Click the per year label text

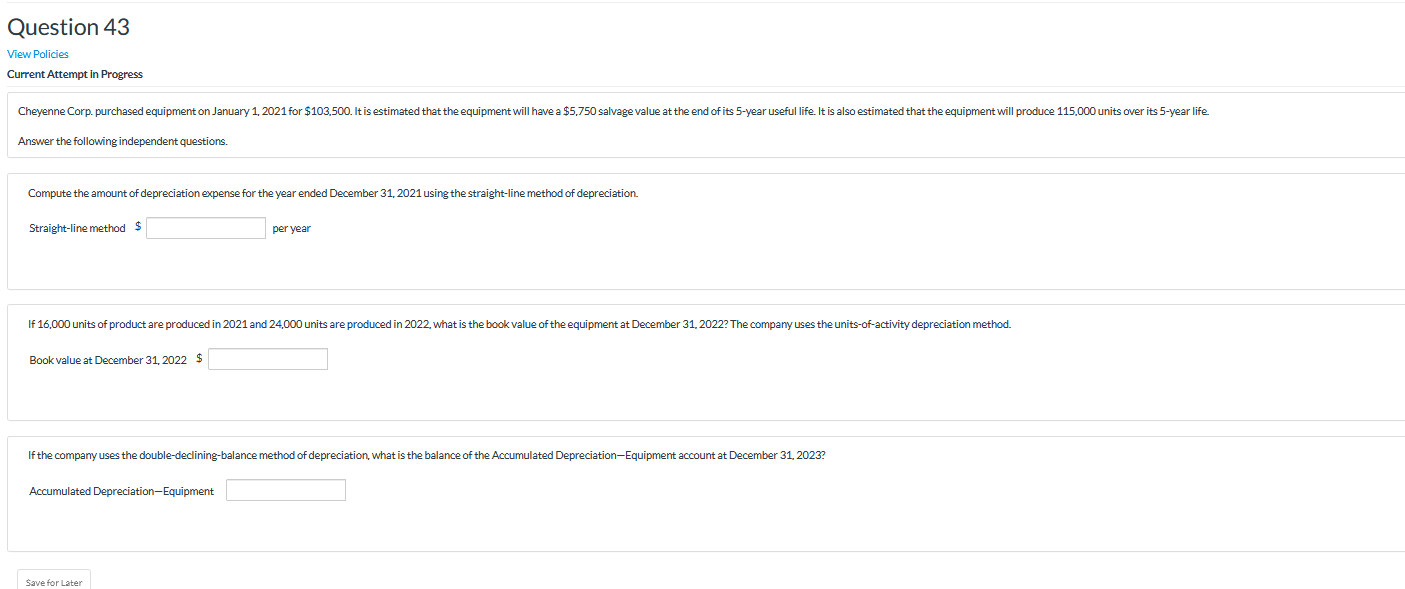[x=291, y=227]
